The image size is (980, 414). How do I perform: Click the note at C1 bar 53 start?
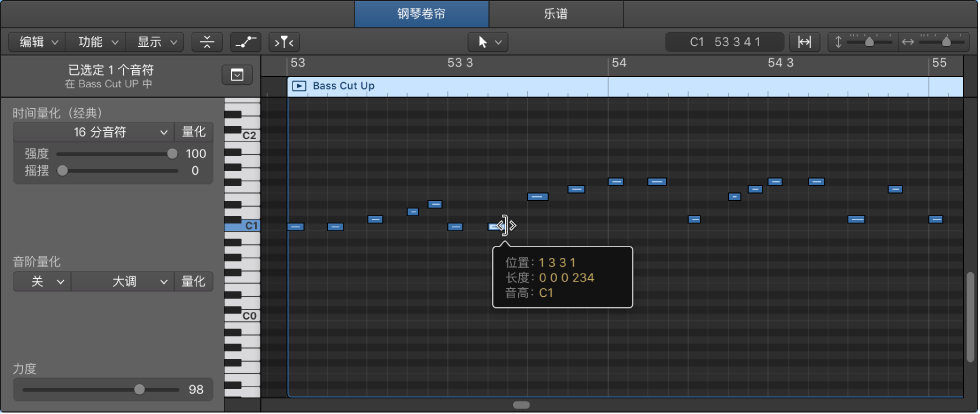click(x=296, y=226)
